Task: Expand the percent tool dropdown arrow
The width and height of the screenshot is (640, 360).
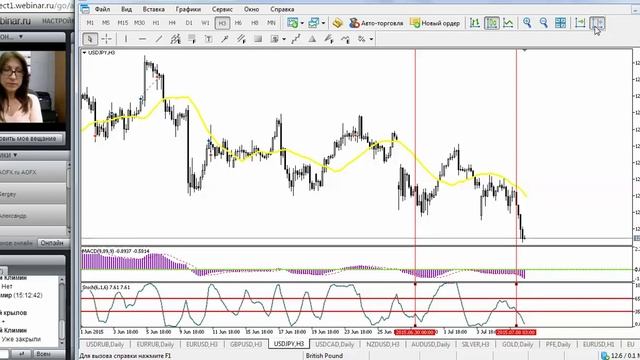Action: [x=371, y=39]
